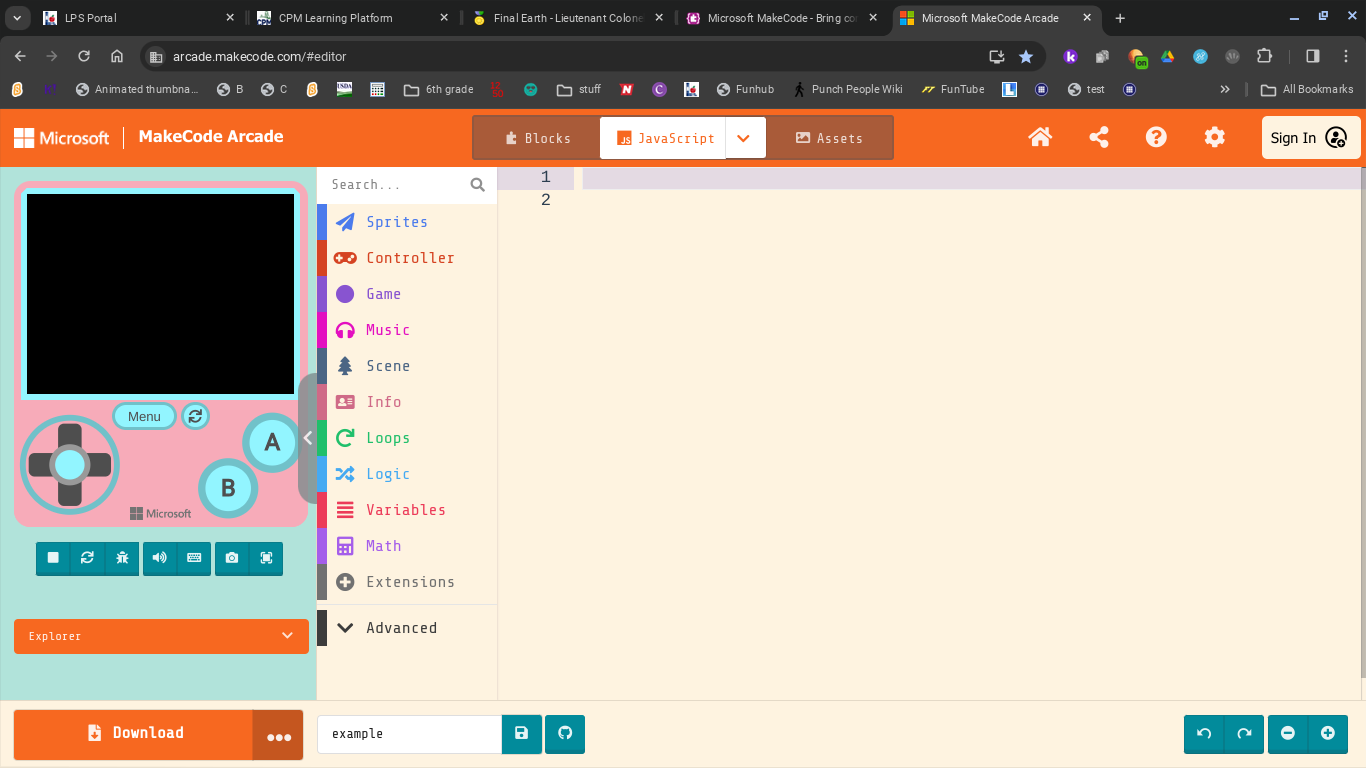Screen dimensions: 1366x768
Task: Open the Scene toolbox category
Action: coord(407,366)
